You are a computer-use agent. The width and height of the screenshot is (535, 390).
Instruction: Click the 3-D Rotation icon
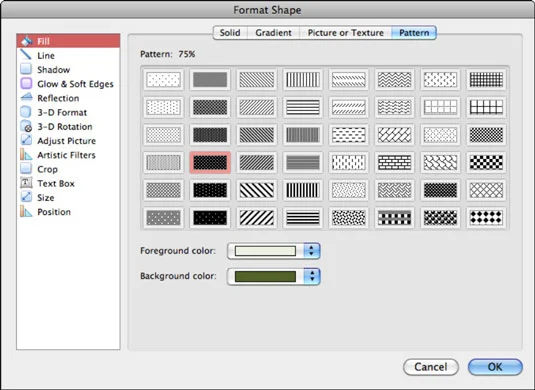(26, 126)
